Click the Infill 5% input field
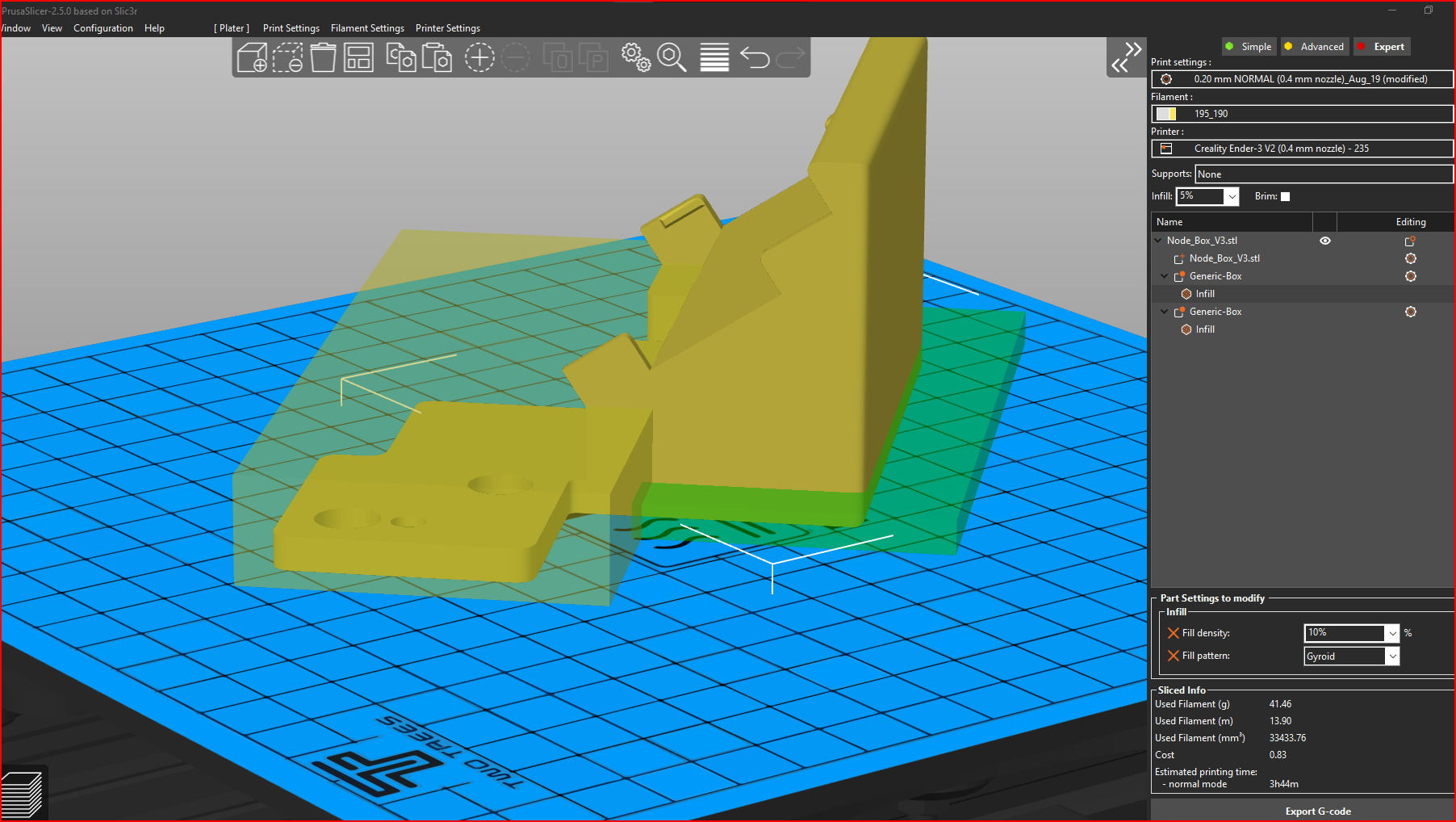 (1200, 196)
